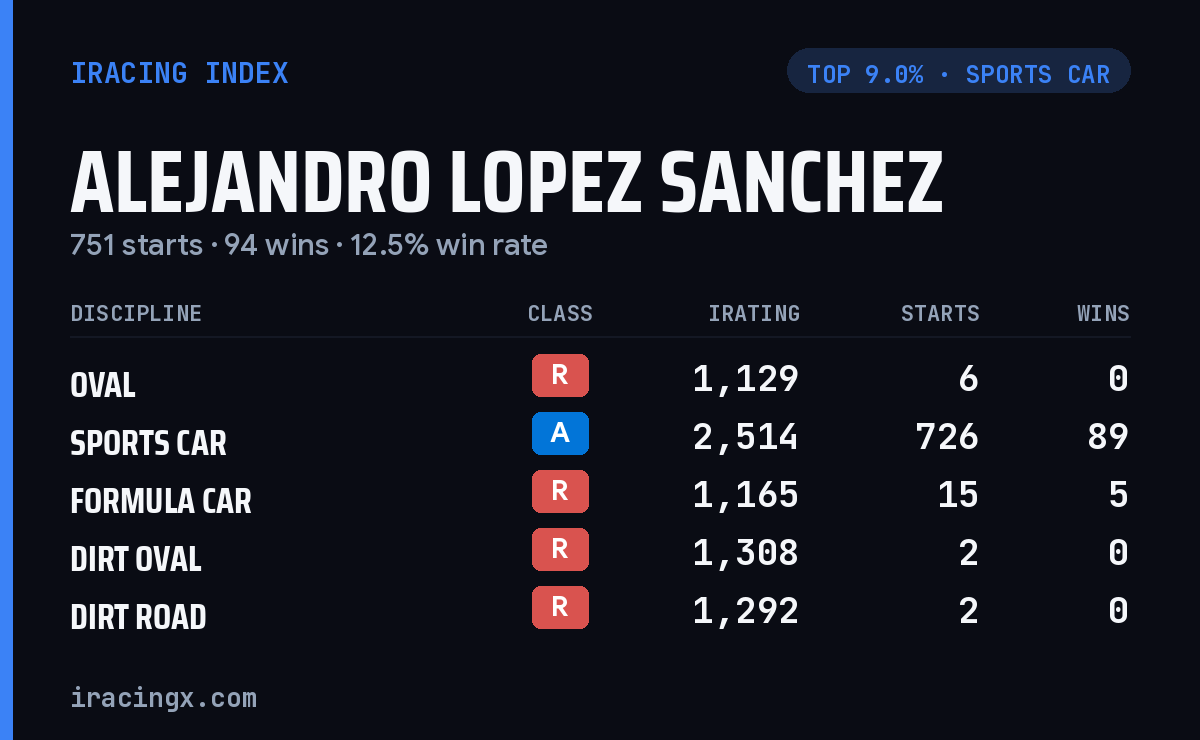This screenshot has height=740, width=1200.
Task: Click the Dirt Road class R badge
Action: 560,607
